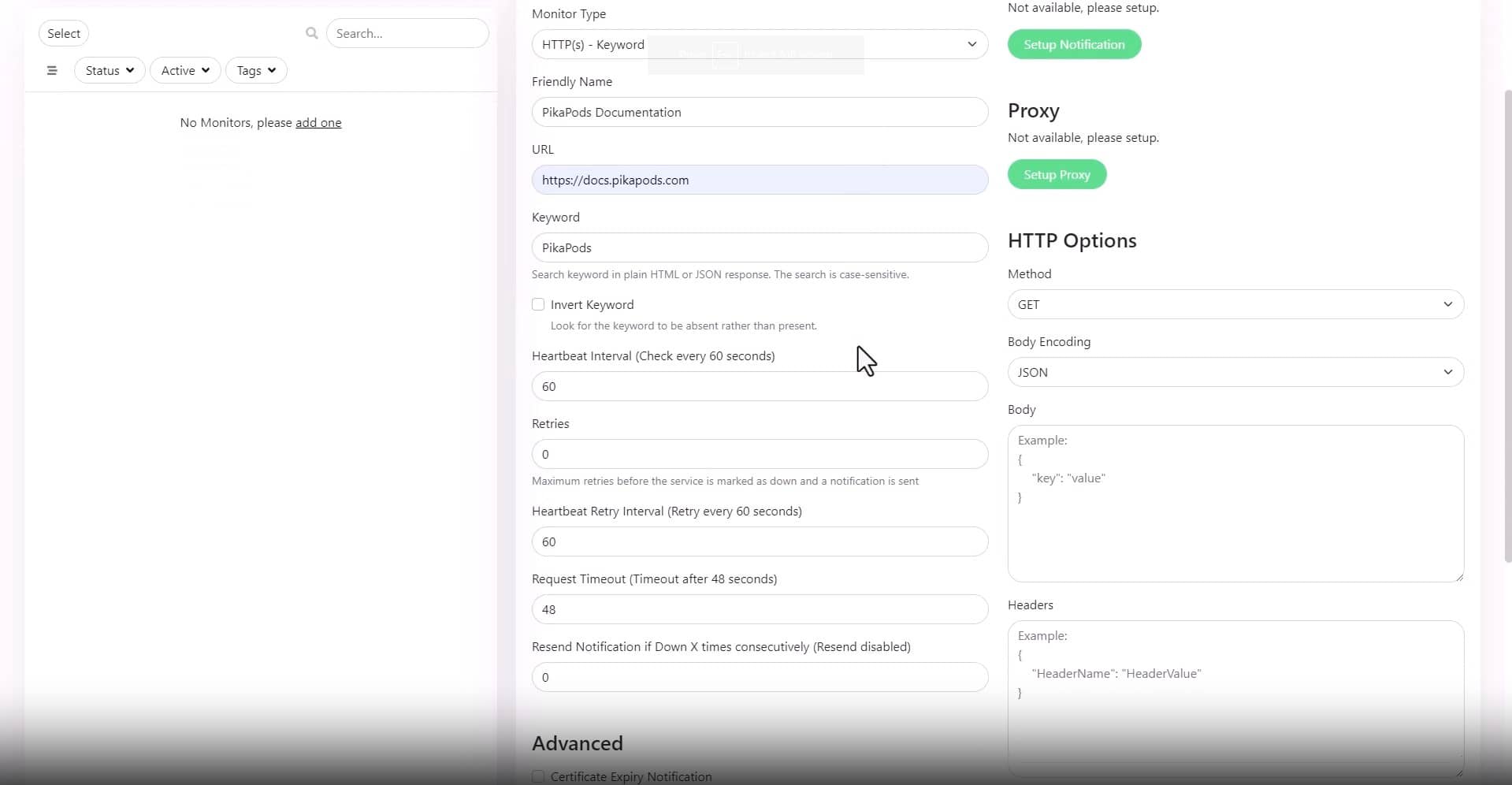Image resolution: width=1512 pixels, height=785 pixels.
Task: Click the Request Timeout input field
Action: coord(759,609)
